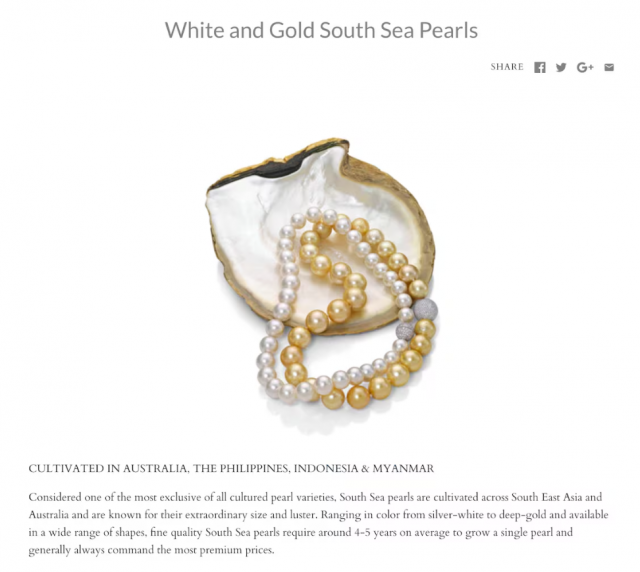Click the "silver-white" text in description
Image resolution: width=640 pixels, height=572 pixels.
coord(458,515)
